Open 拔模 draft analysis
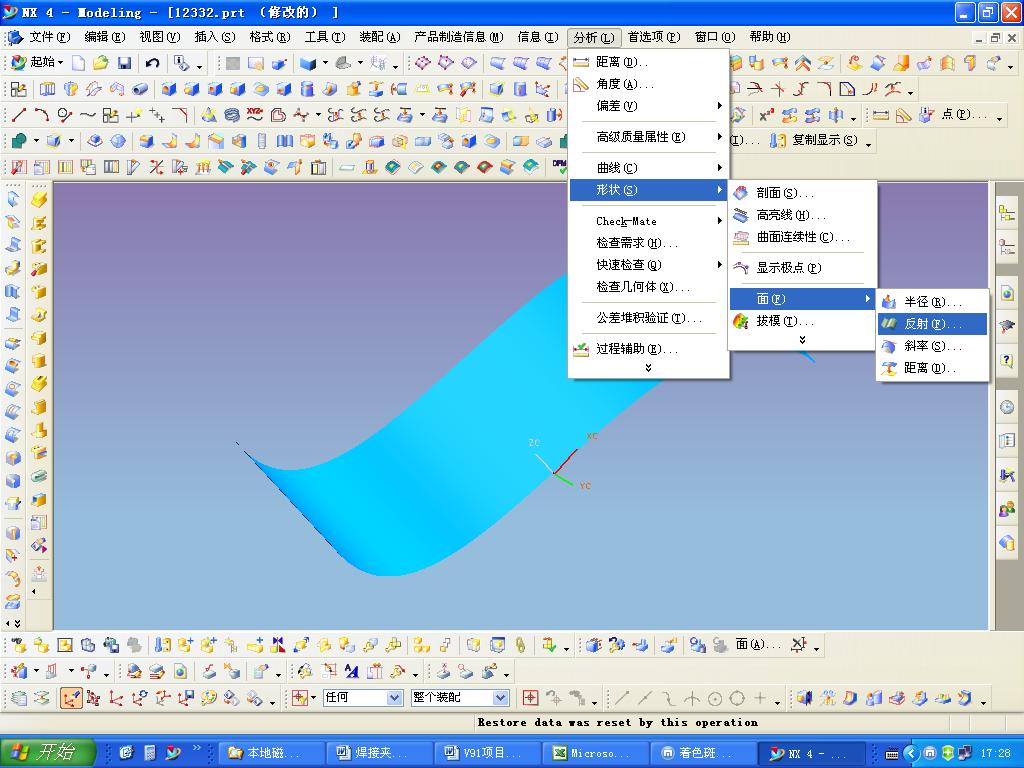The width and height of the screenshot is (1024, 768). click(802, 321)
